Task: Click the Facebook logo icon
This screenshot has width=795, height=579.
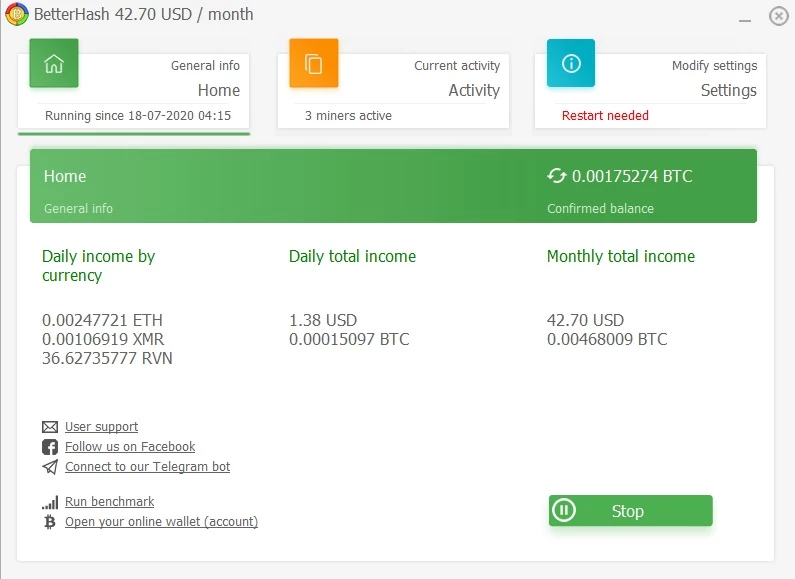Action: 50,447
